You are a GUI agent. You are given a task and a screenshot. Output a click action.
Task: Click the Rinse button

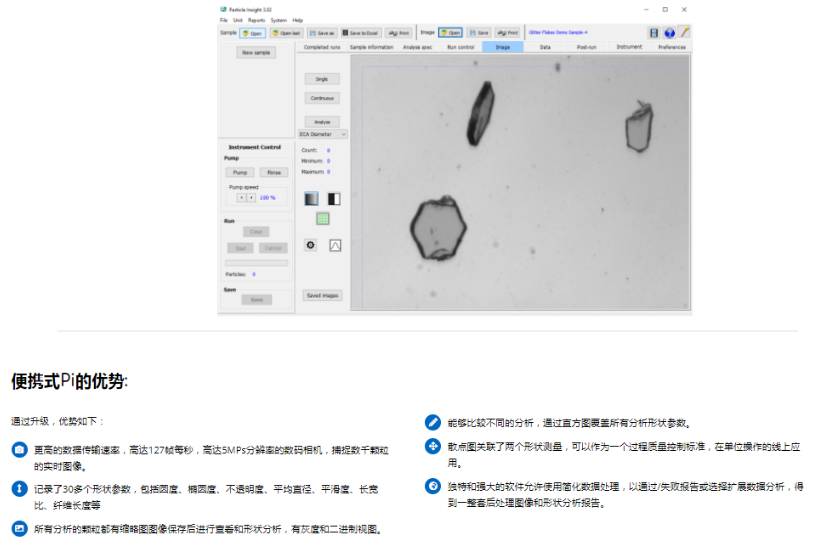pos(274,172)
